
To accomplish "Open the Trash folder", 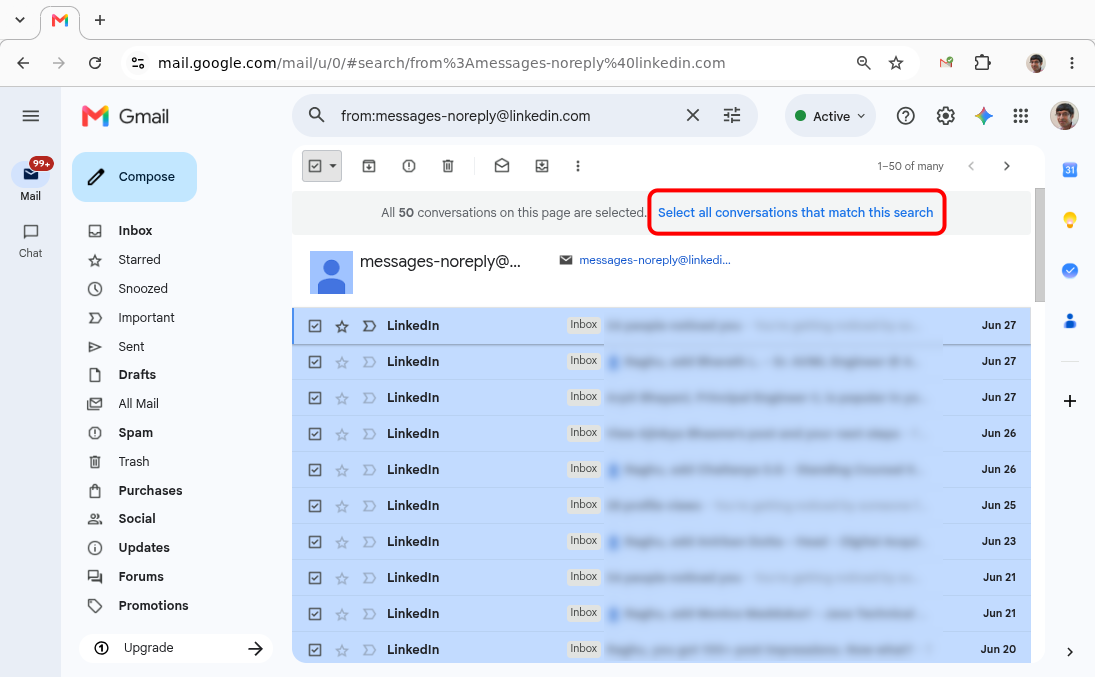I will coord(133,462).
